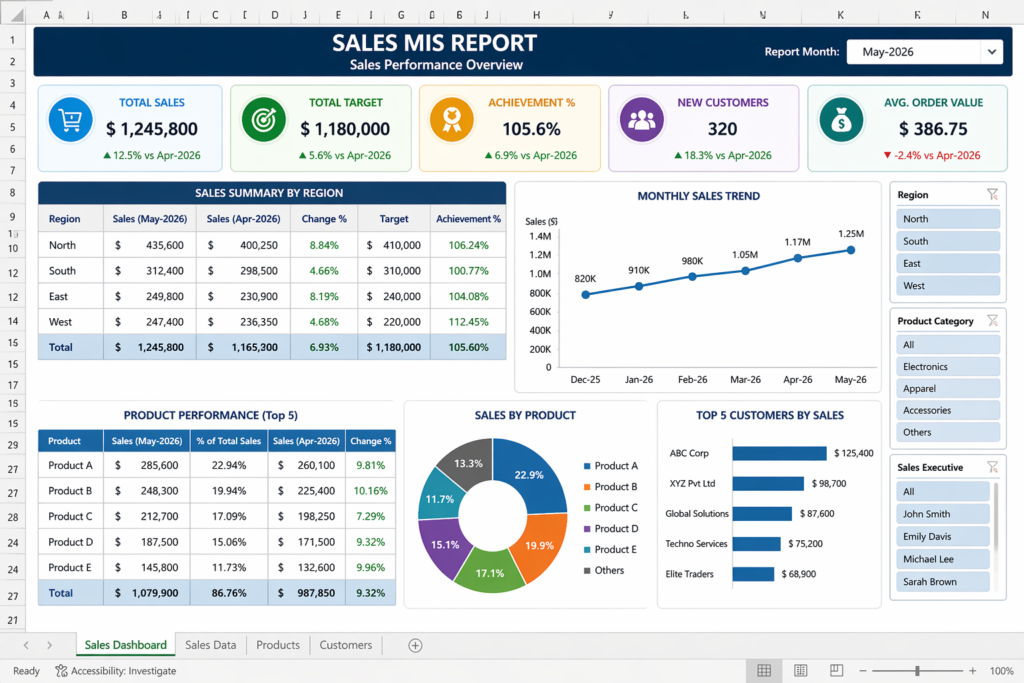Click the Select All corner triangle
Viewport: 1024px width, 683px height.
17,15
